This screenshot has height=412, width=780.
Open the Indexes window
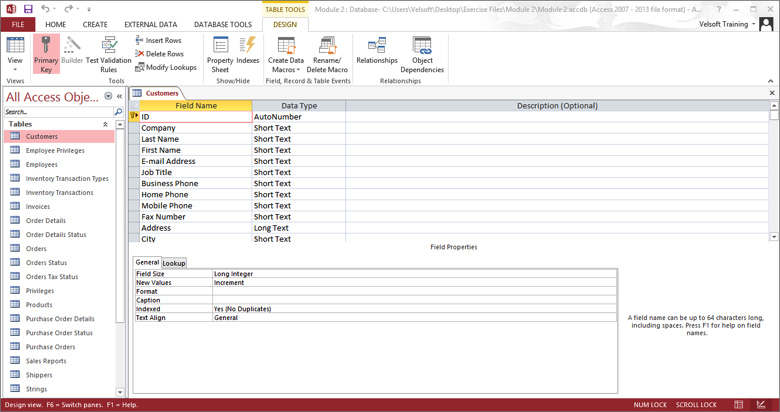(248, 53)
